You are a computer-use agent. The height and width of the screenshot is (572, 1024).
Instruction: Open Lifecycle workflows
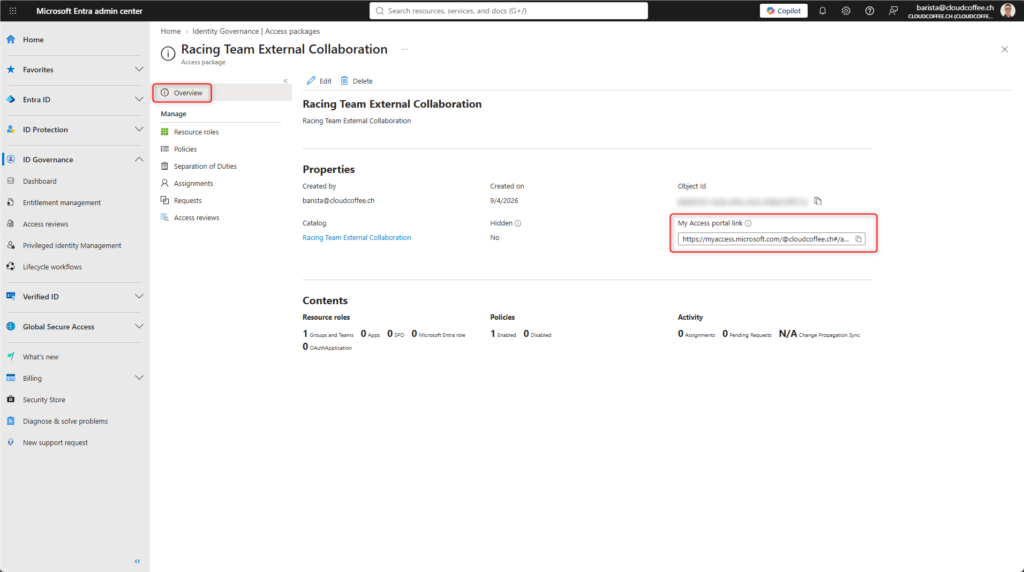[x=52, y=267]
